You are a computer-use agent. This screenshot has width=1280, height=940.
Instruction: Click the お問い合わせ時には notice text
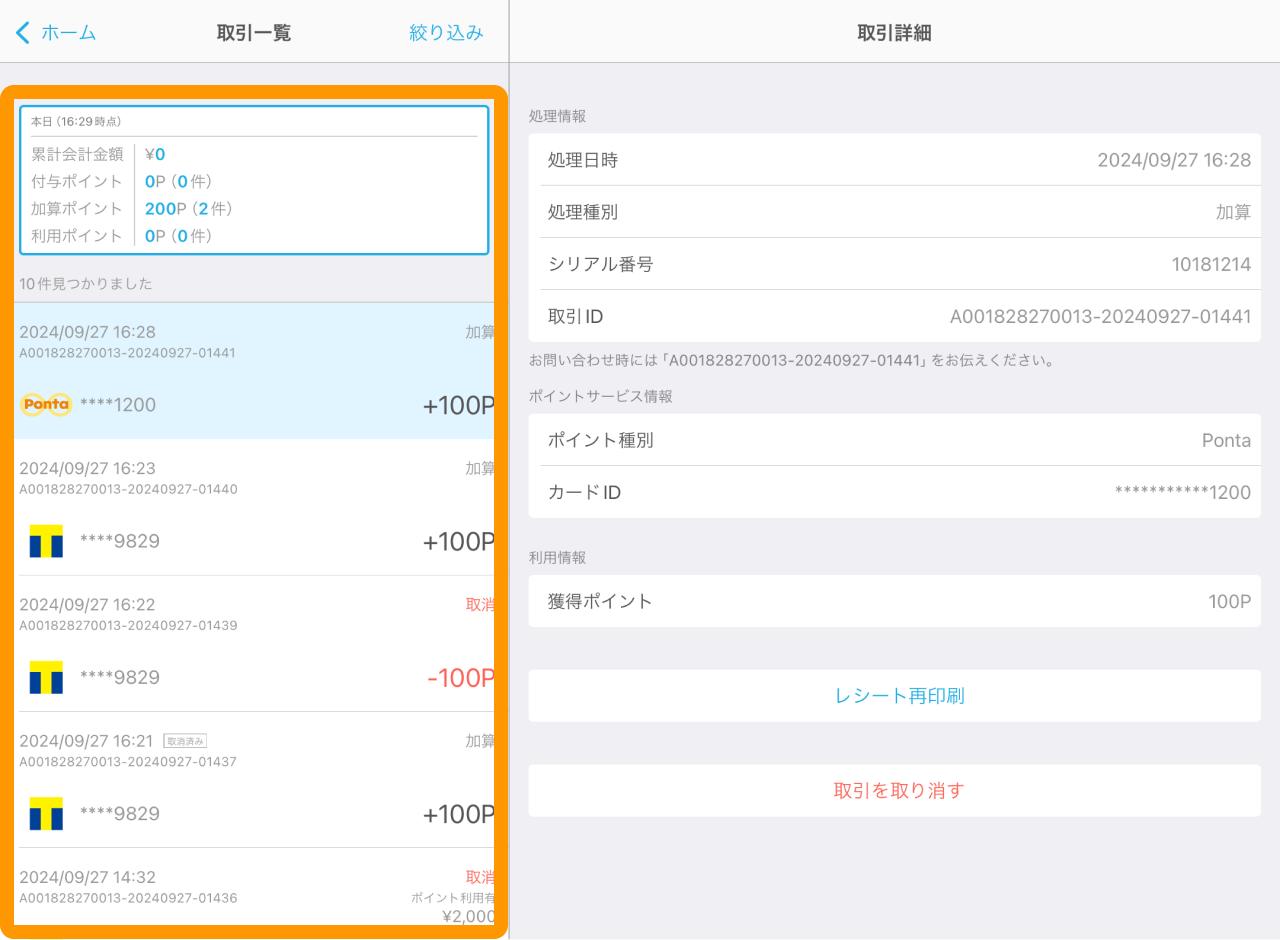click(792, 360)
